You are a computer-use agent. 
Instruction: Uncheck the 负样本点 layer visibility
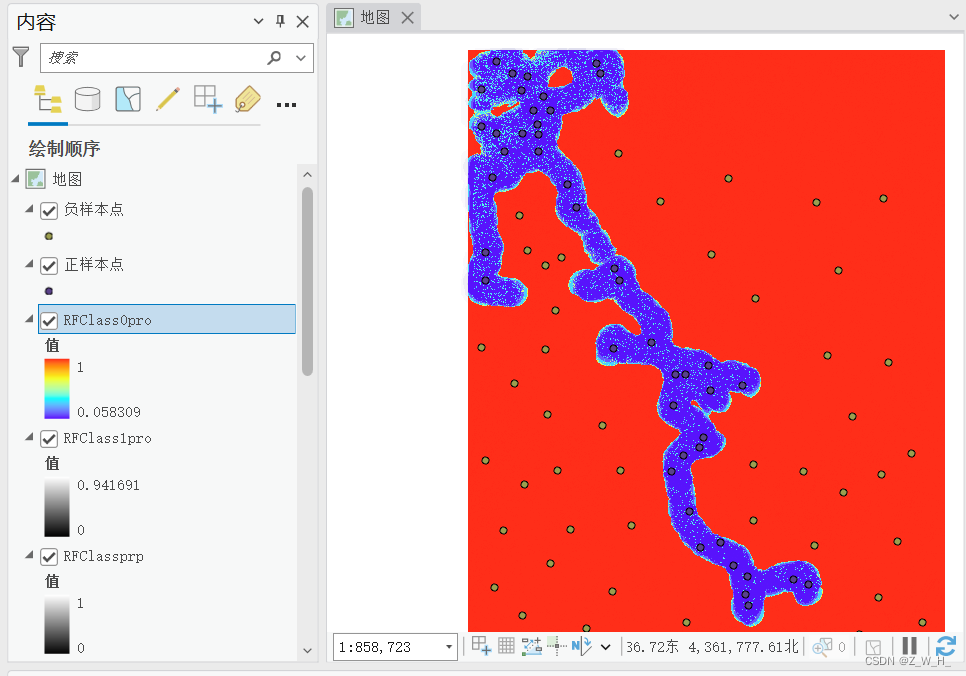tap(49, 211)
